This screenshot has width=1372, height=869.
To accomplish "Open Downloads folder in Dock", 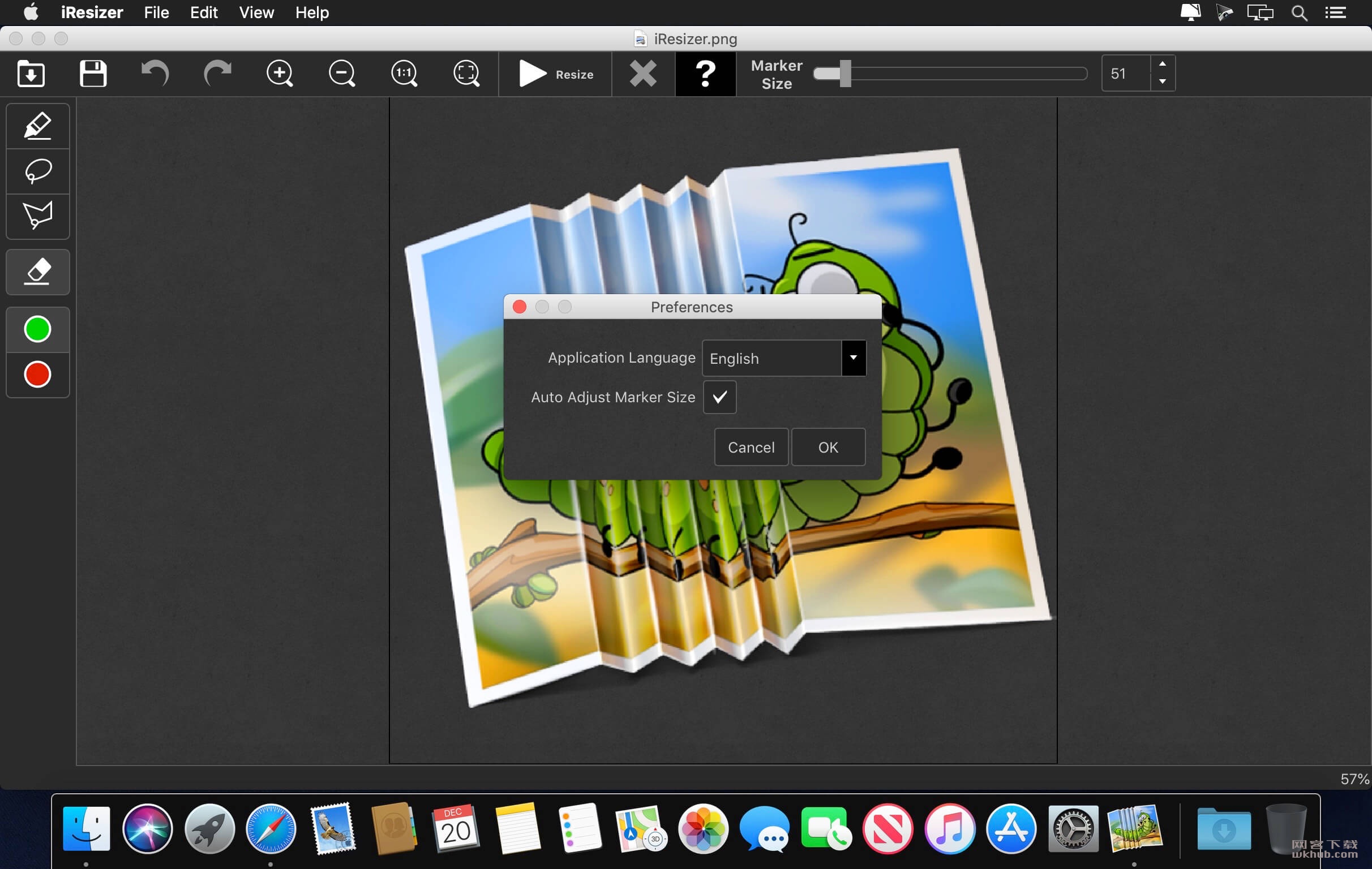I will 1224,829.
